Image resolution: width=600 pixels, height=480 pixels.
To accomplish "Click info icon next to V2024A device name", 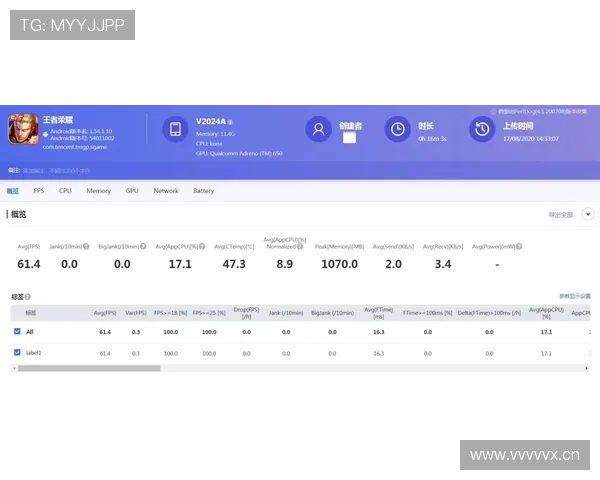I will click(x=230, y=121).
